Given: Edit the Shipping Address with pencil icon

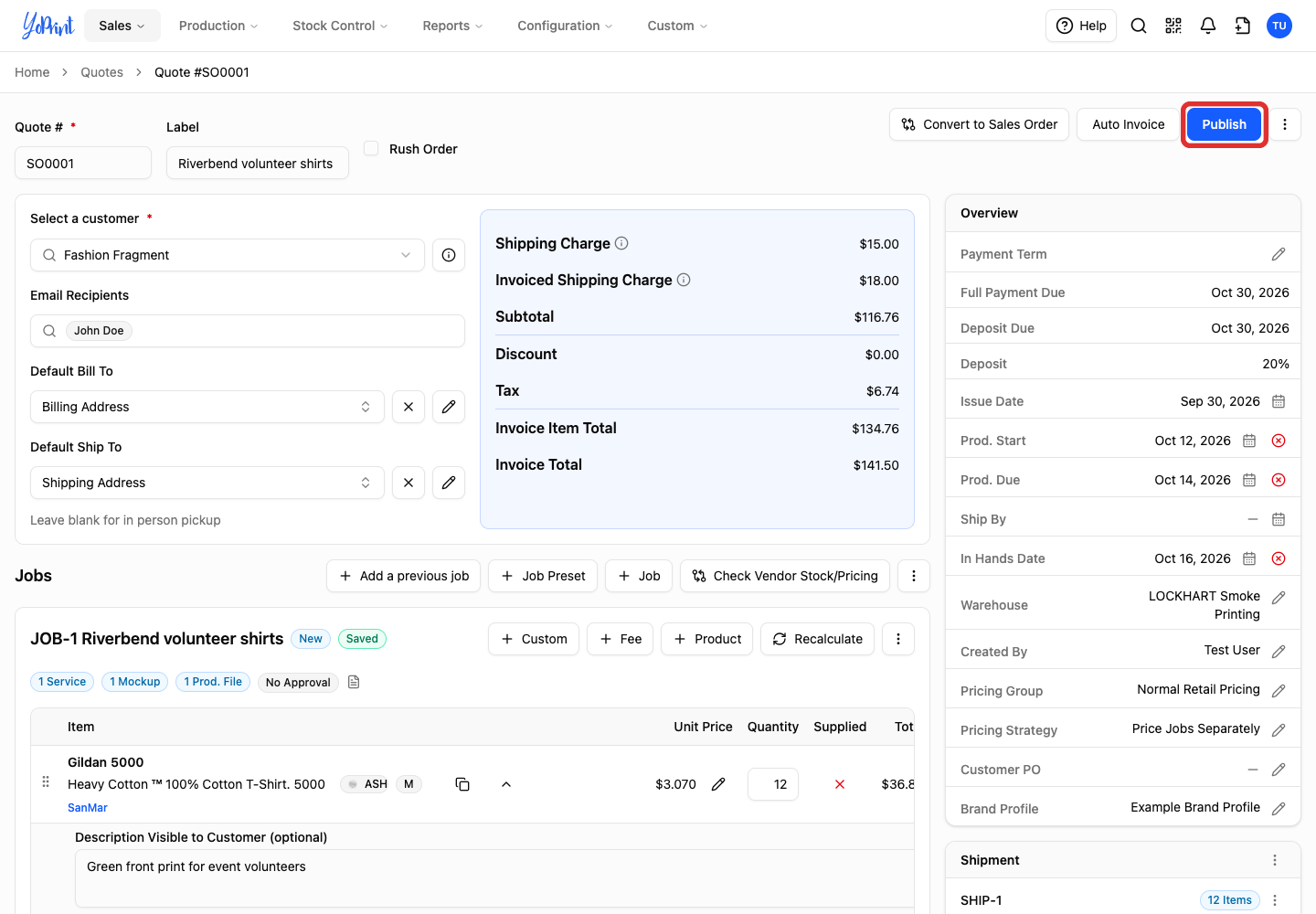Looking at the screenshot, I should 449,483.
